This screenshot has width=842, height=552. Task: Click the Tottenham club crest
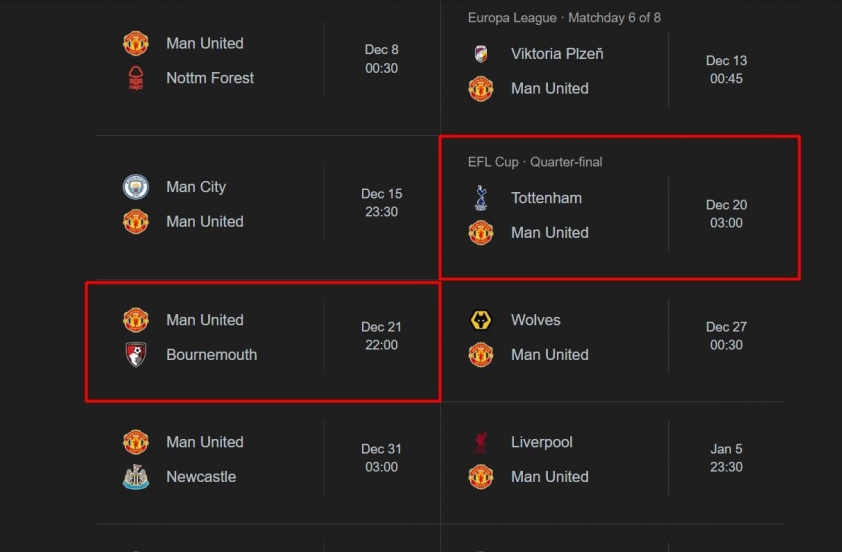pyautogui.click(x=481, y=198)
